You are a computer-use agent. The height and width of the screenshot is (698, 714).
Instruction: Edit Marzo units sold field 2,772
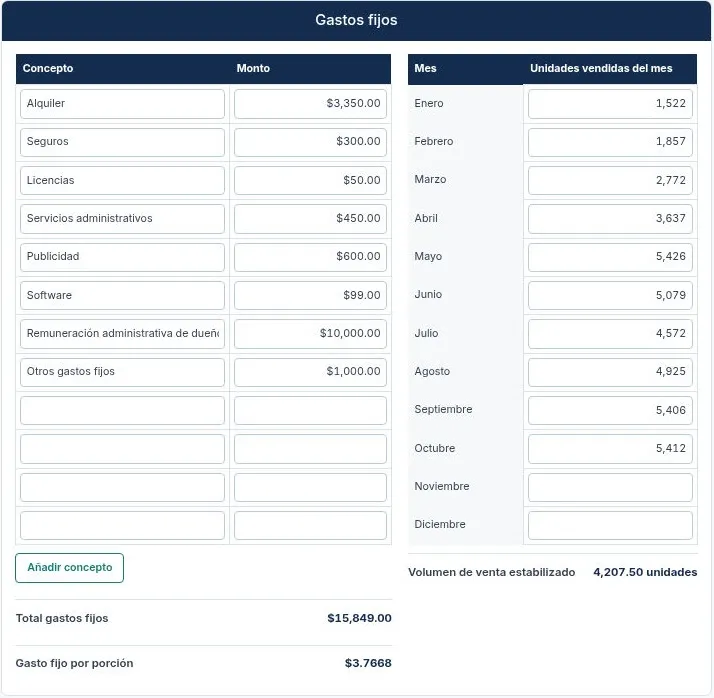coord(610,180)
